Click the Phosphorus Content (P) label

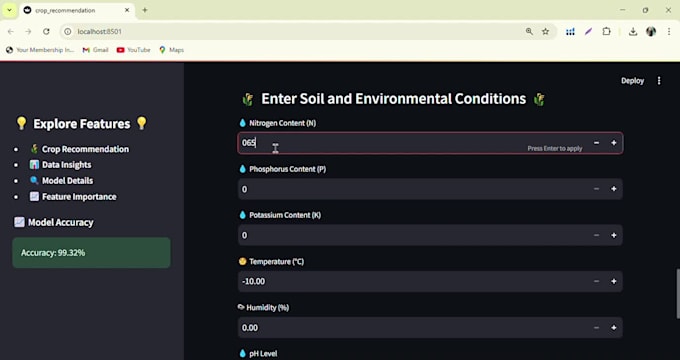click(x=282, y=169)
